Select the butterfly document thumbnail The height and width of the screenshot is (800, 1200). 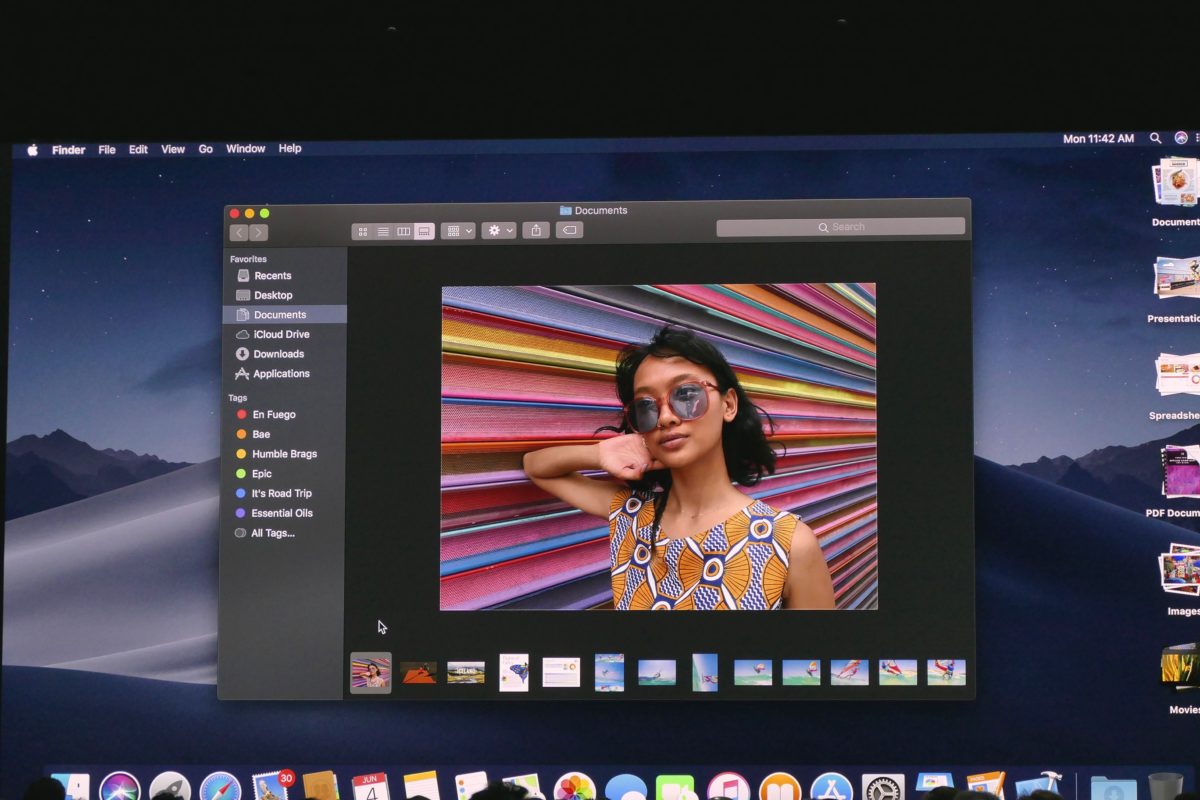(x=514, y=672)
